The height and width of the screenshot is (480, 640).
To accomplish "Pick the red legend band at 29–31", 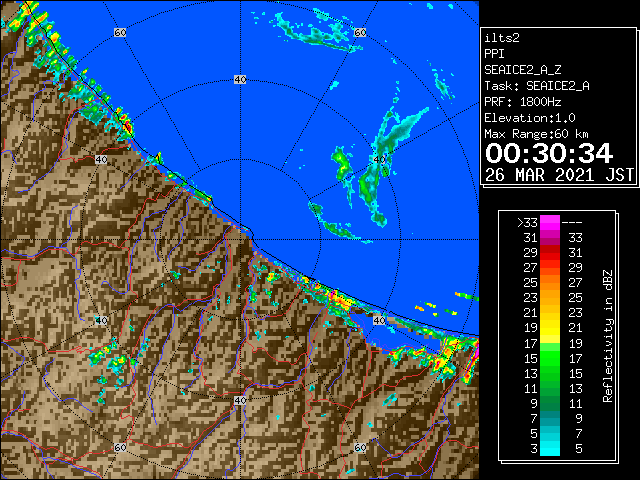I will click(550, 253).
